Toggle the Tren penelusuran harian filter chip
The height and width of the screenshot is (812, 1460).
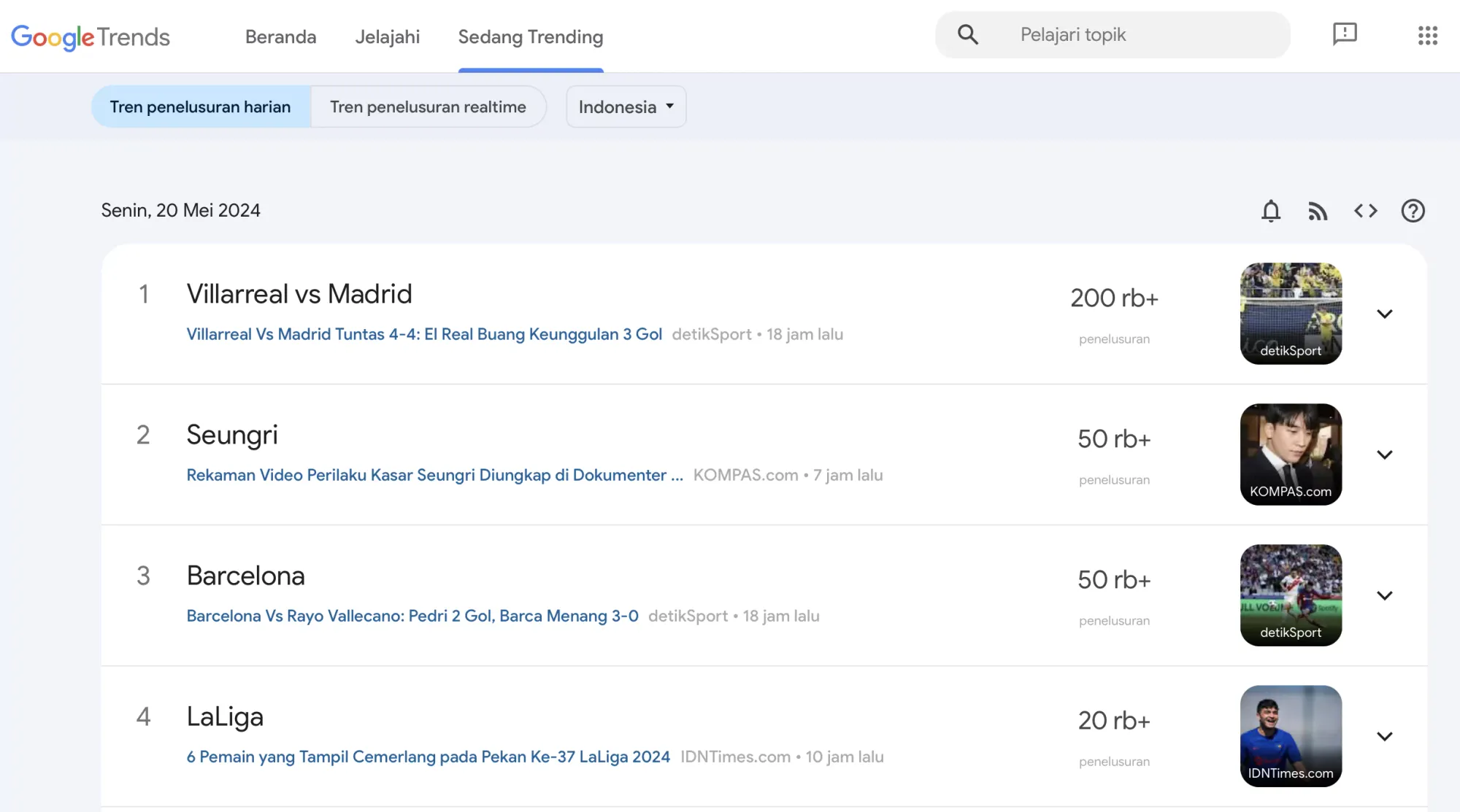click(200, 107)
